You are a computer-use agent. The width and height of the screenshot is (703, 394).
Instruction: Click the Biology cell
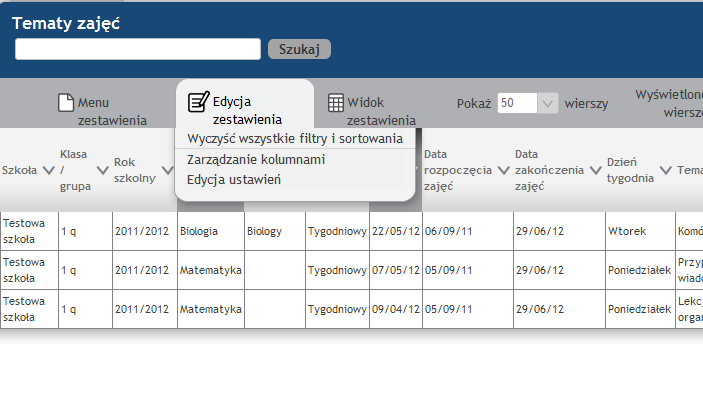tap(275, 231)
